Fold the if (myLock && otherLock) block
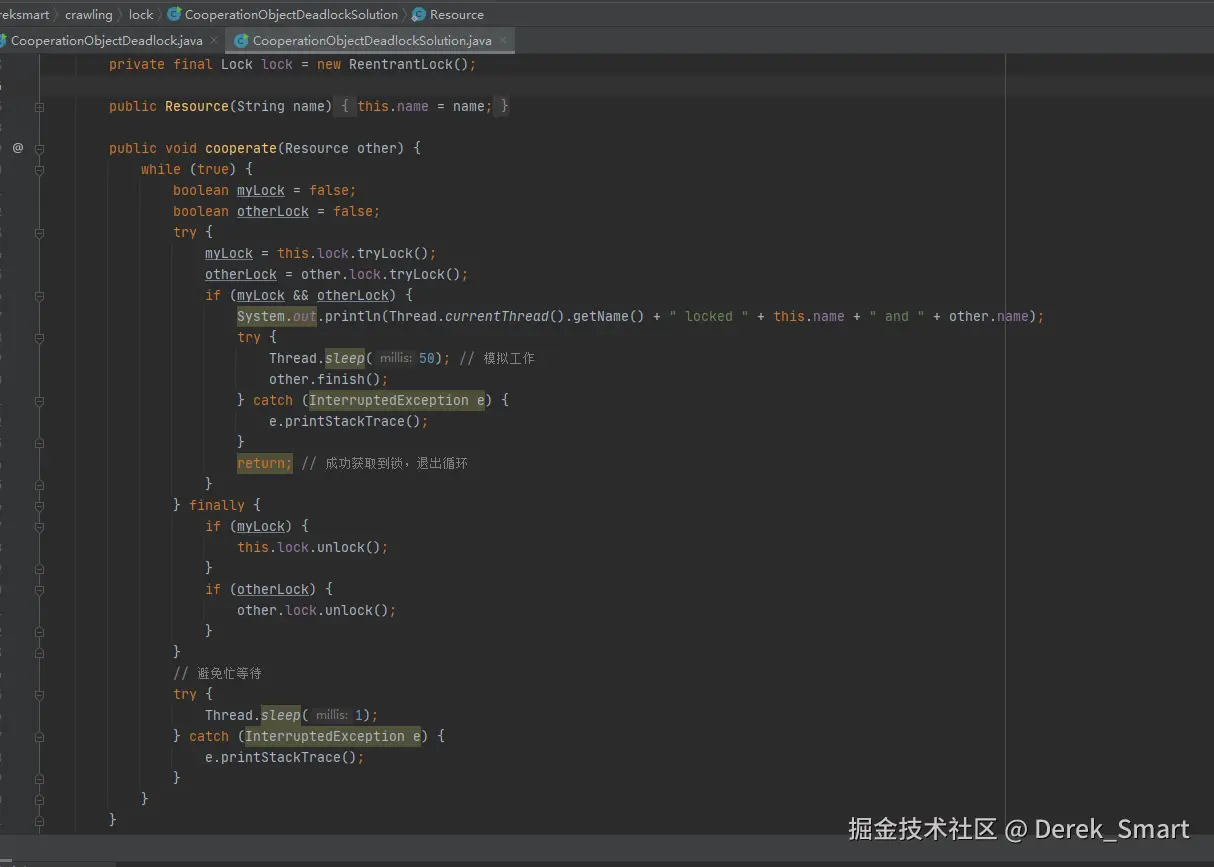Viewport: 1214px width, 867px height. (x=40, y=295)
